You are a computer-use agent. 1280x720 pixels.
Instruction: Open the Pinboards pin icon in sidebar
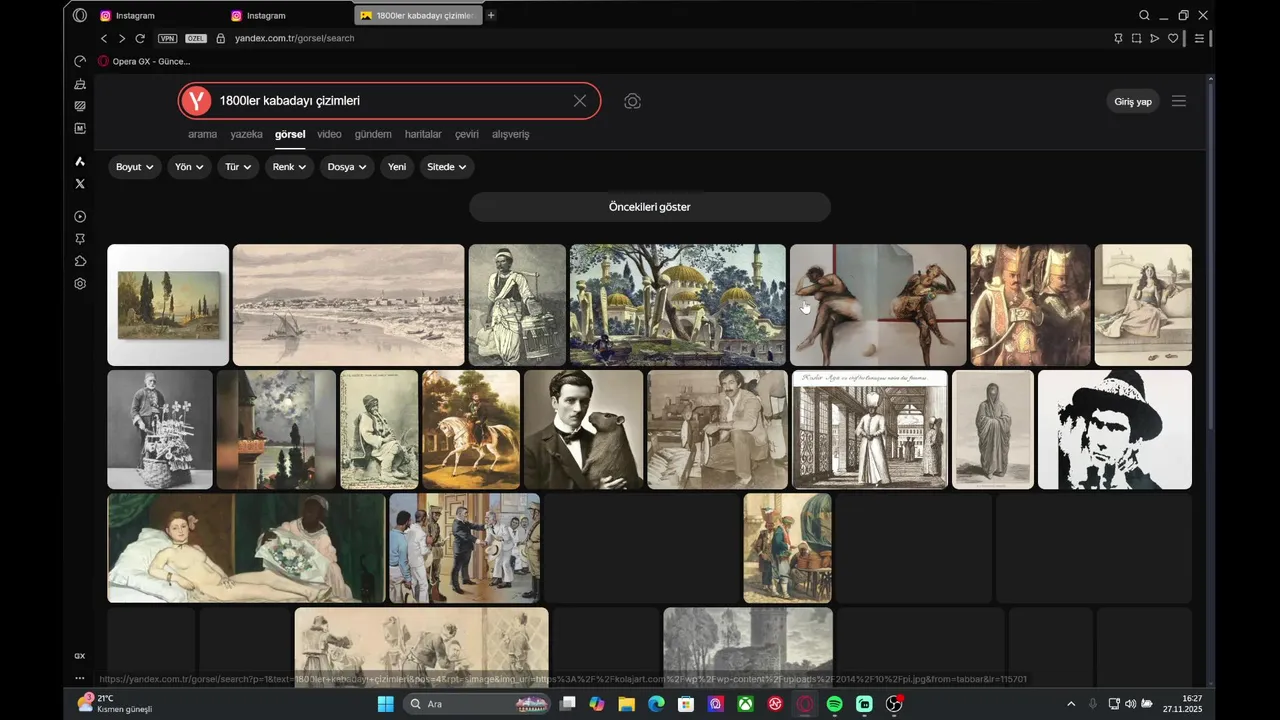(x=80, y=239)
